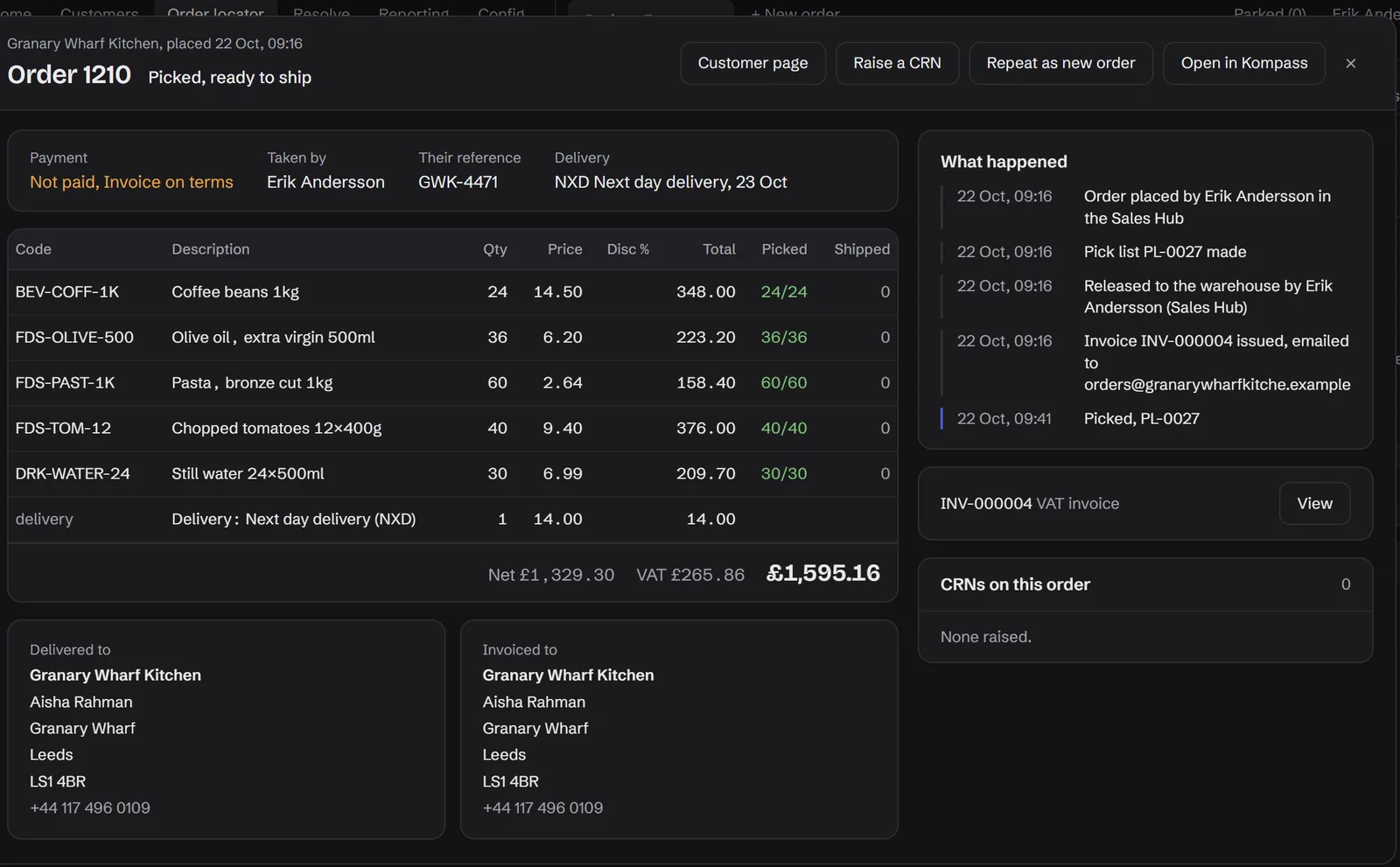Click picked quantity 24/24 for coffee beans
This screenshot has height=867, width=1400.
tap(784, 291)
